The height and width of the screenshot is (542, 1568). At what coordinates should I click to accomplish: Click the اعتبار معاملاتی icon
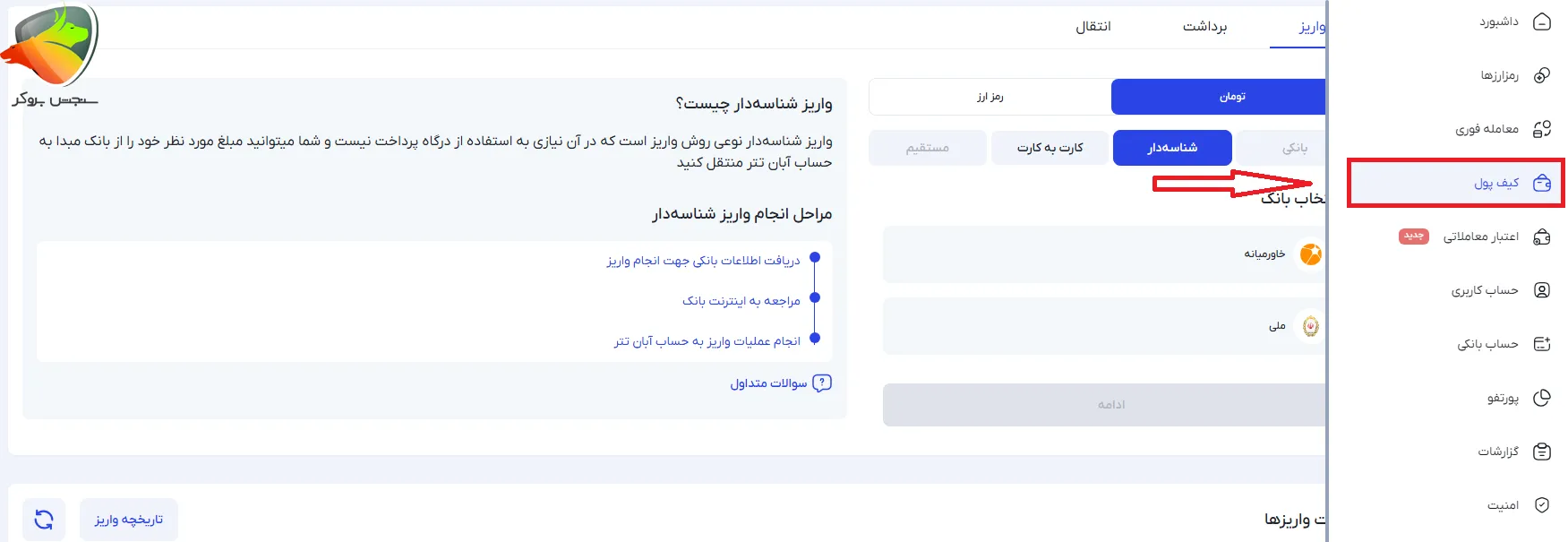tap(1542, 237)
